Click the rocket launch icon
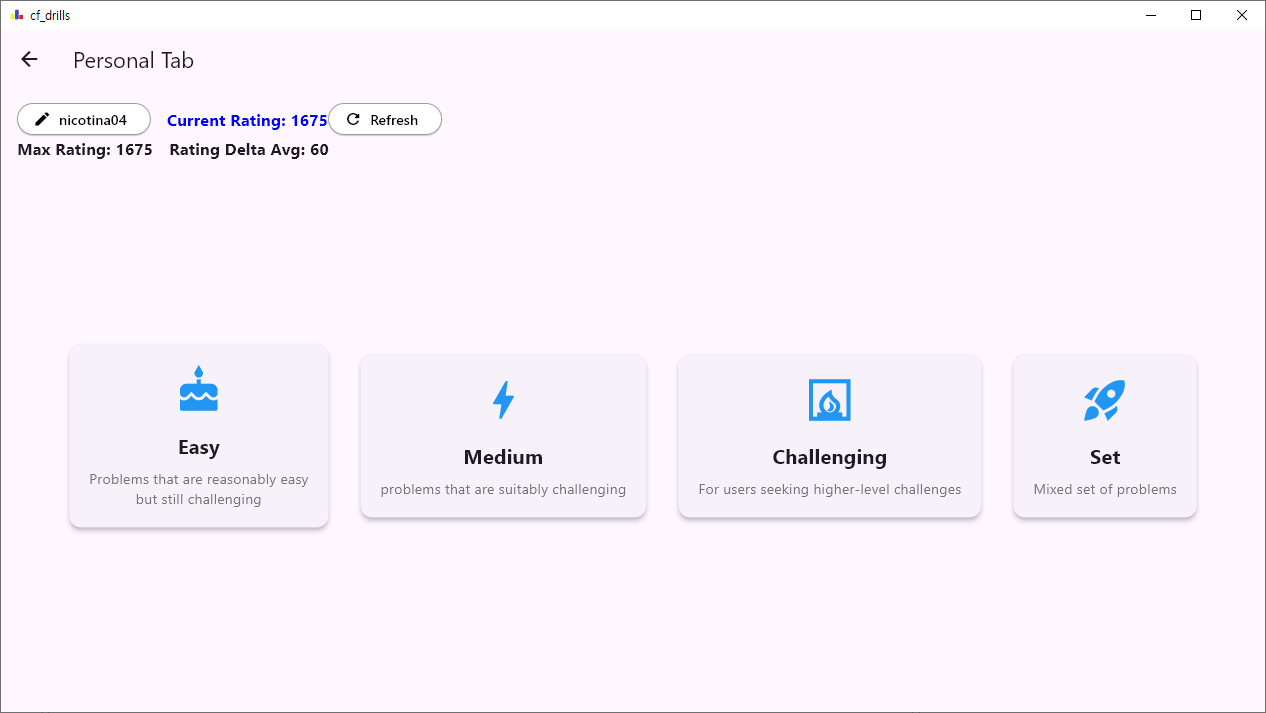The width and height of the screenshot is (1266, 713). (x=1104, y=400)
